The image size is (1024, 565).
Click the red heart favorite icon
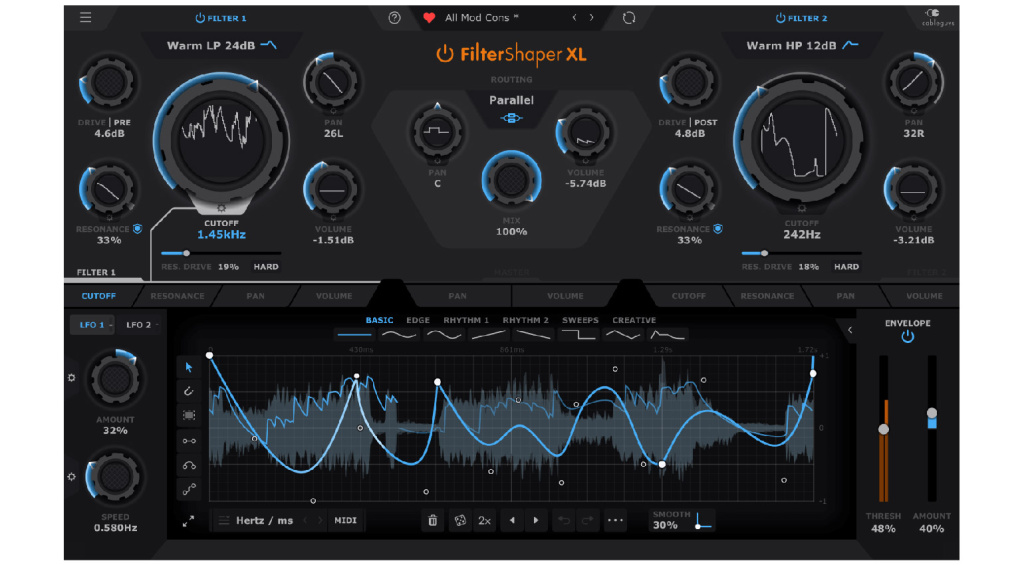tap(429, 18)
